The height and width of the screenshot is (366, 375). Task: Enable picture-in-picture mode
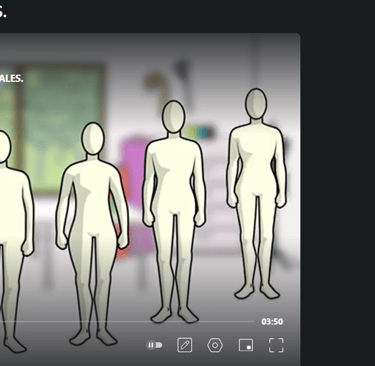click(x=246, y=345)
